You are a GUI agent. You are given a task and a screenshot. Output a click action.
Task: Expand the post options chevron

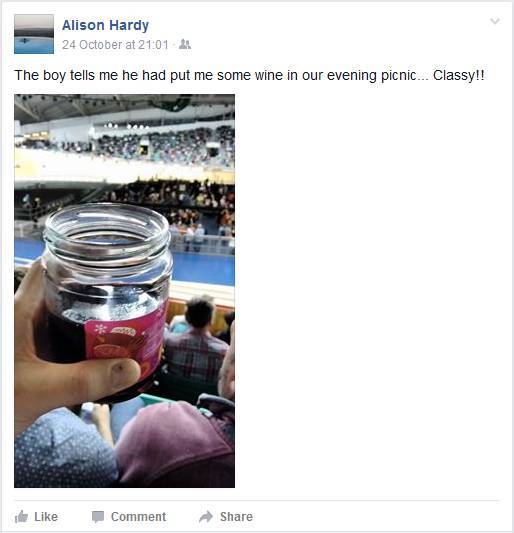(495, 21)
